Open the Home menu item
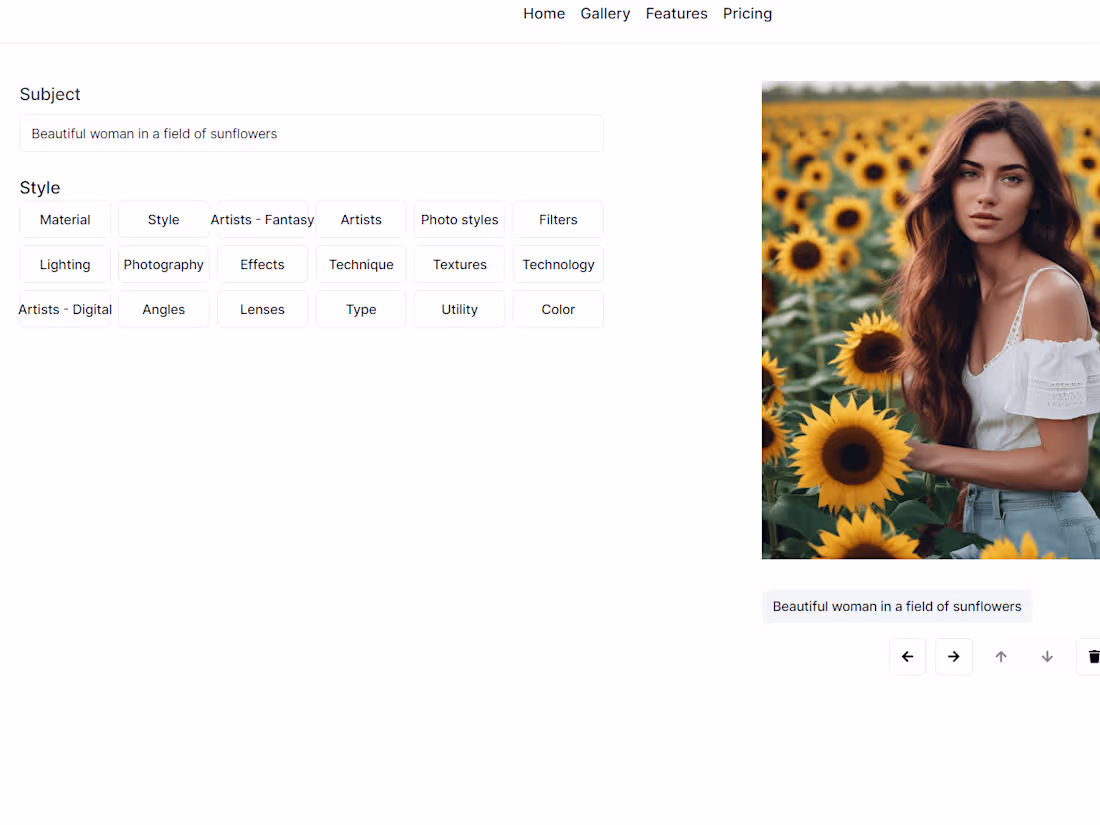This screenshot has height=825, width=1100. [x=544, y=13]
